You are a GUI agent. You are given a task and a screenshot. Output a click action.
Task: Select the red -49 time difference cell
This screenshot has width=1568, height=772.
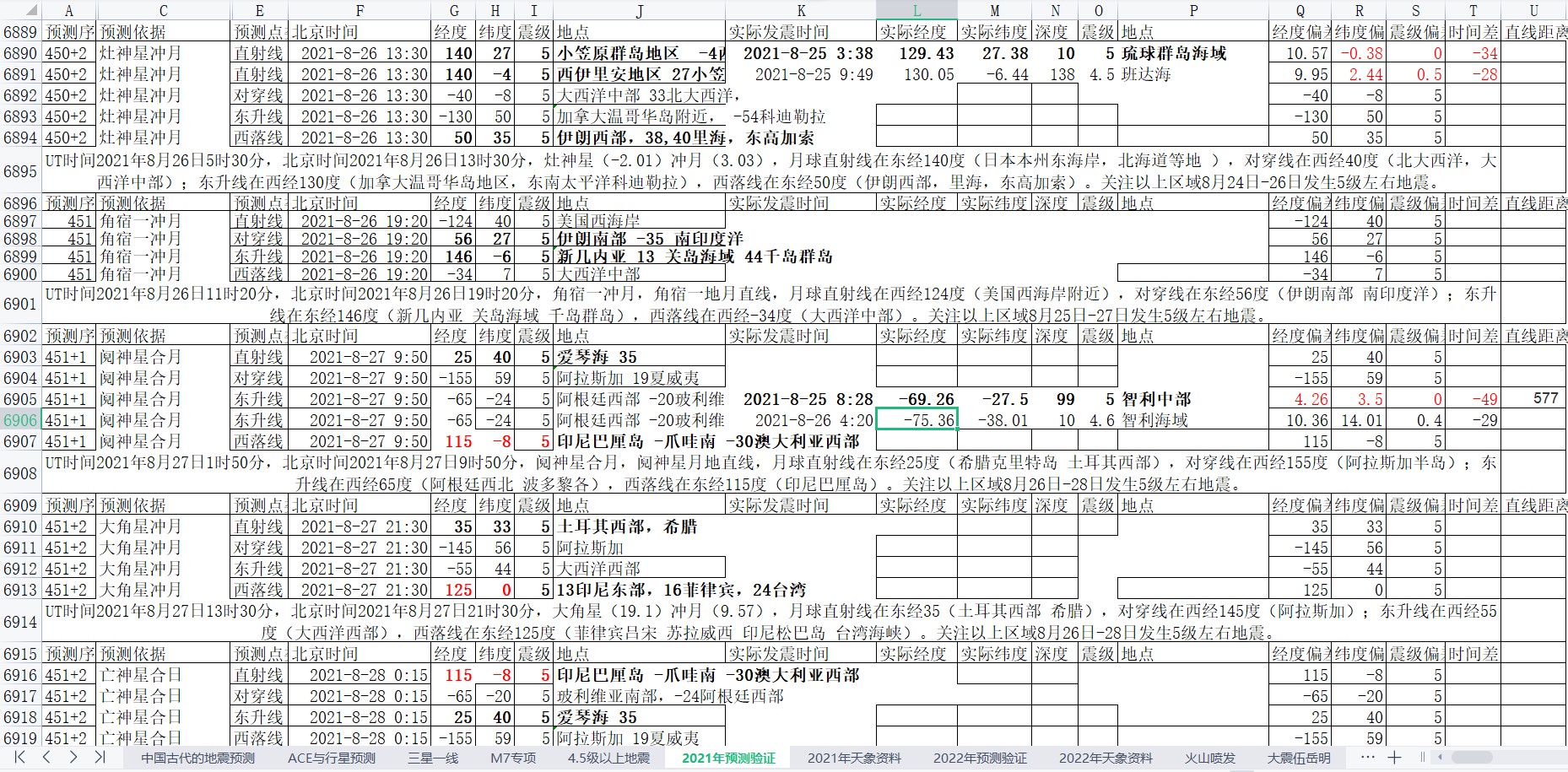1473,399
